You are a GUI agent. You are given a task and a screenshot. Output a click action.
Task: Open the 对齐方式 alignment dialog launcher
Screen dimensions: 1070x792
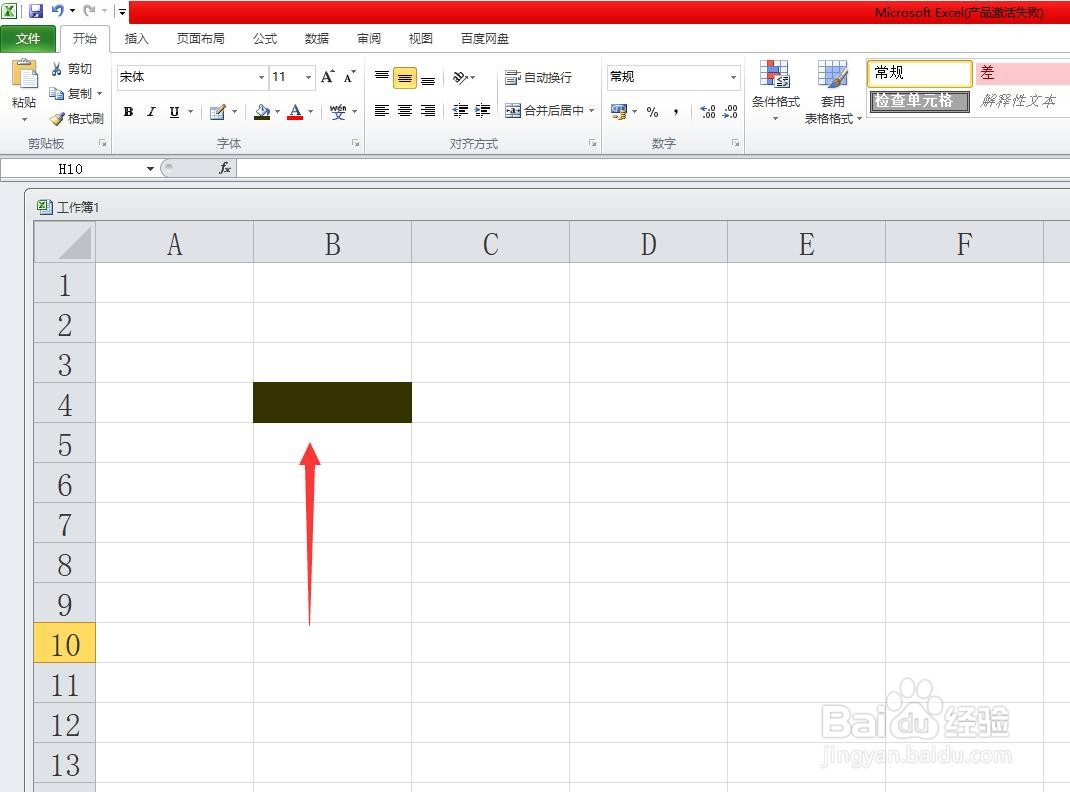[592, 143]
